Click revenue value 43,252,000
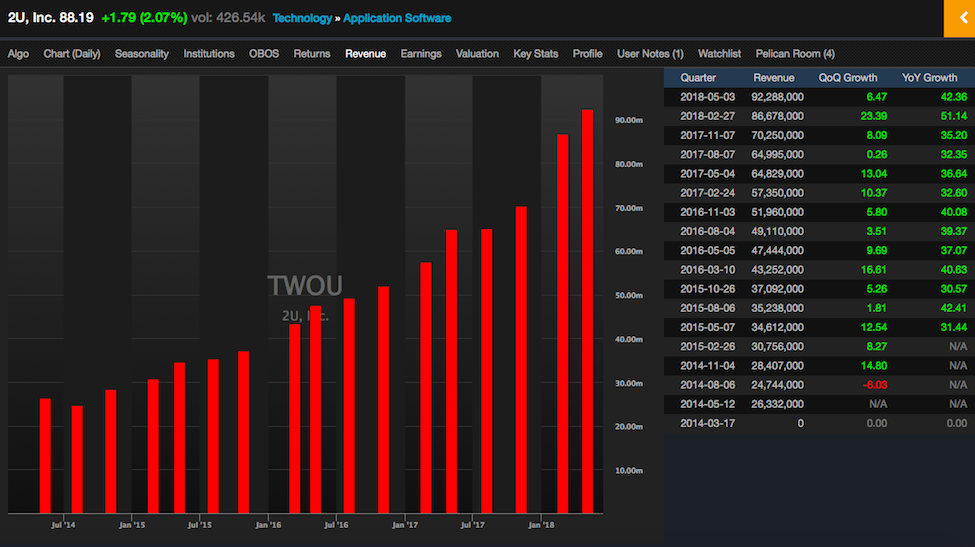This screenshot has height=547, width=975. pos(777,270)
